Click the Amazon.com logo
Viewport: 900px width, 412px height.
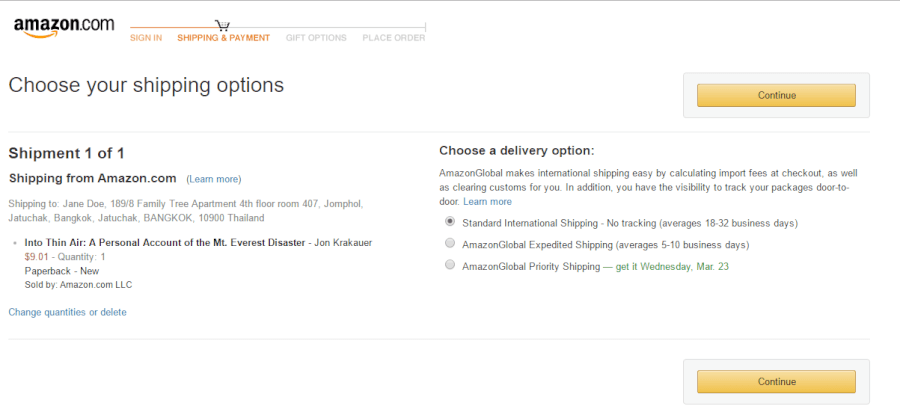click(x=64, y=26)
